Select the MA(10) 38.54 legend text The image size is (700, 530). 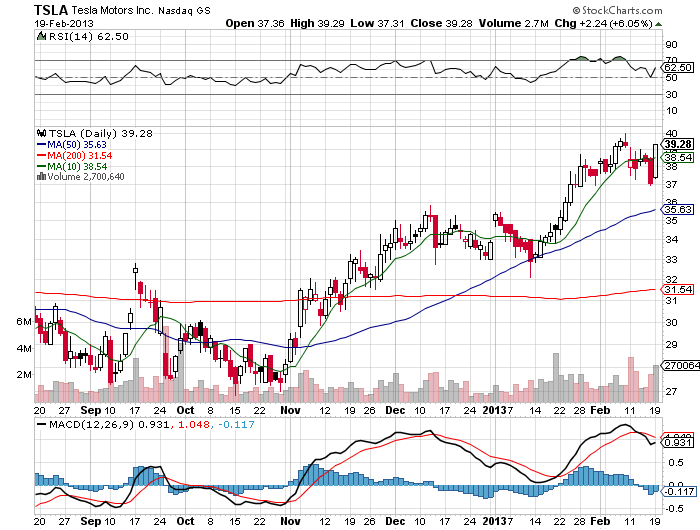click(77, 167)
